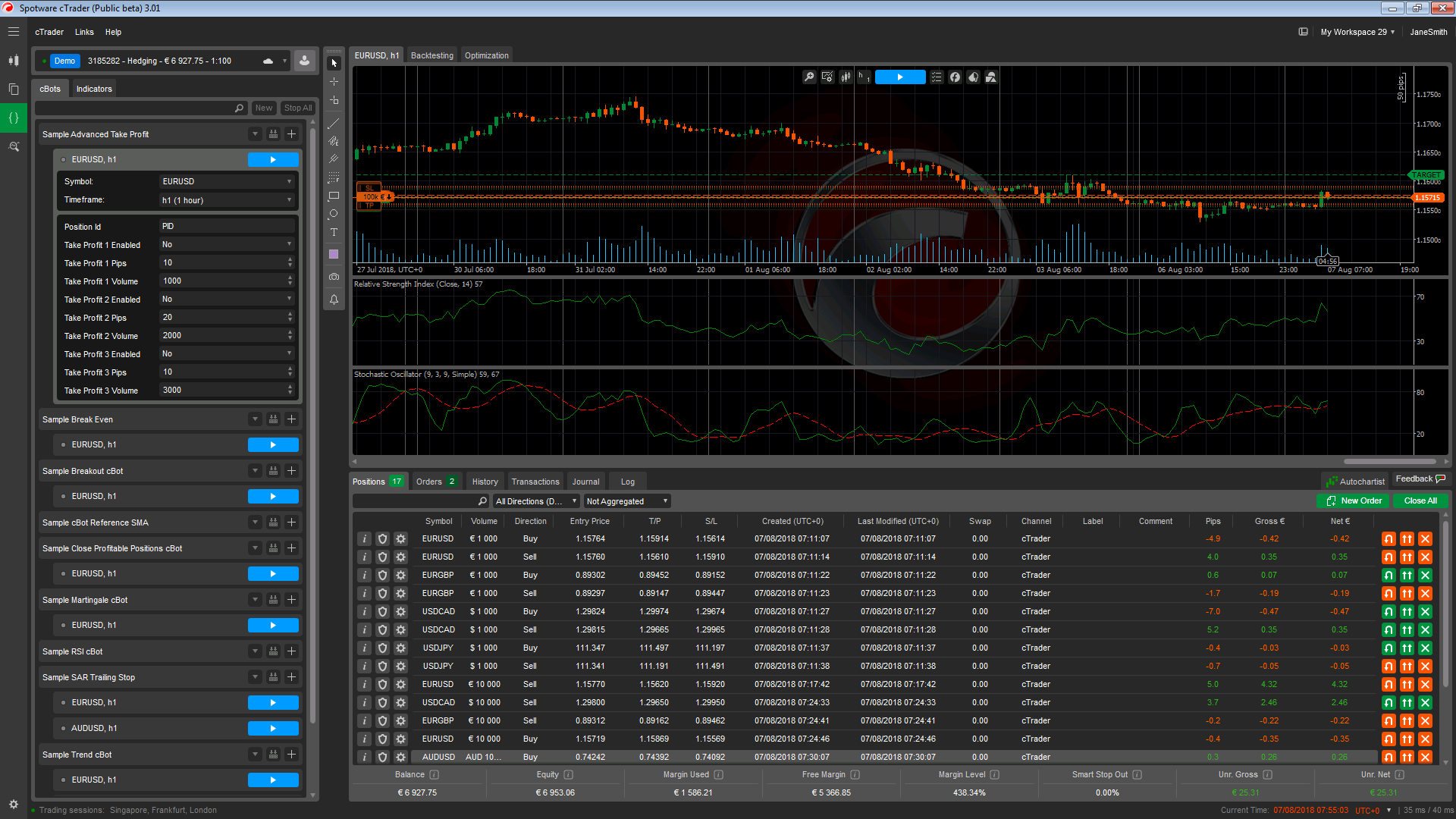This screenshot has height=819, width=1456.
Task: Switch to the Optimization tab
Action: click(x=487, y=55)
